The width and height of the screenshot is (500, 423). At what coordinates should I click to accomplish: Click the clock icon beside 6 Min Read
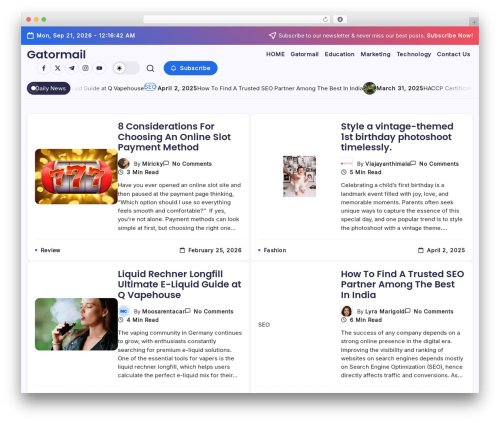coord(344,320)
